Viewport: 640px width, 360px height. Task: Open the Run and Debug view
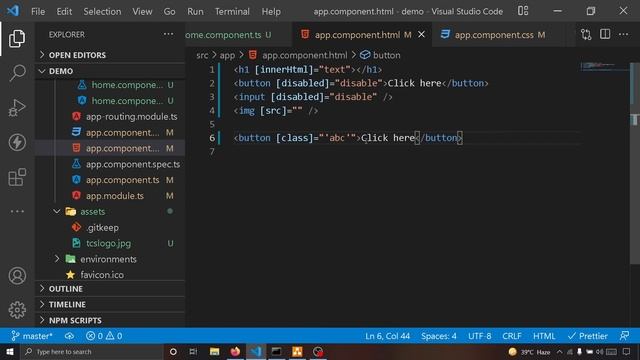click(x=17, y=108)
